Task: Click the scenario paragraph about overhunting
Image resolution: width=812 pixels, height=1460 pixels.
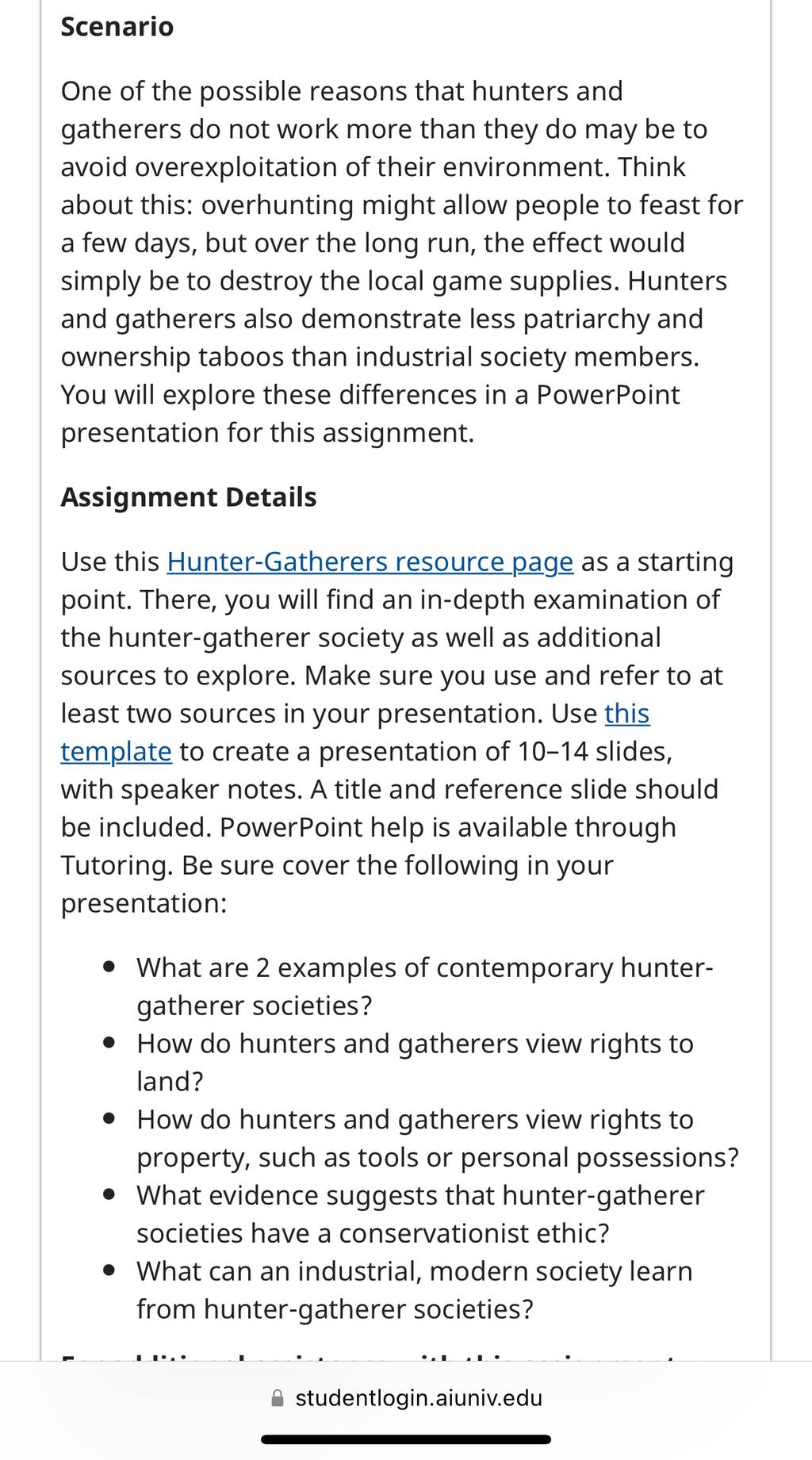Action: click(402, 262)
